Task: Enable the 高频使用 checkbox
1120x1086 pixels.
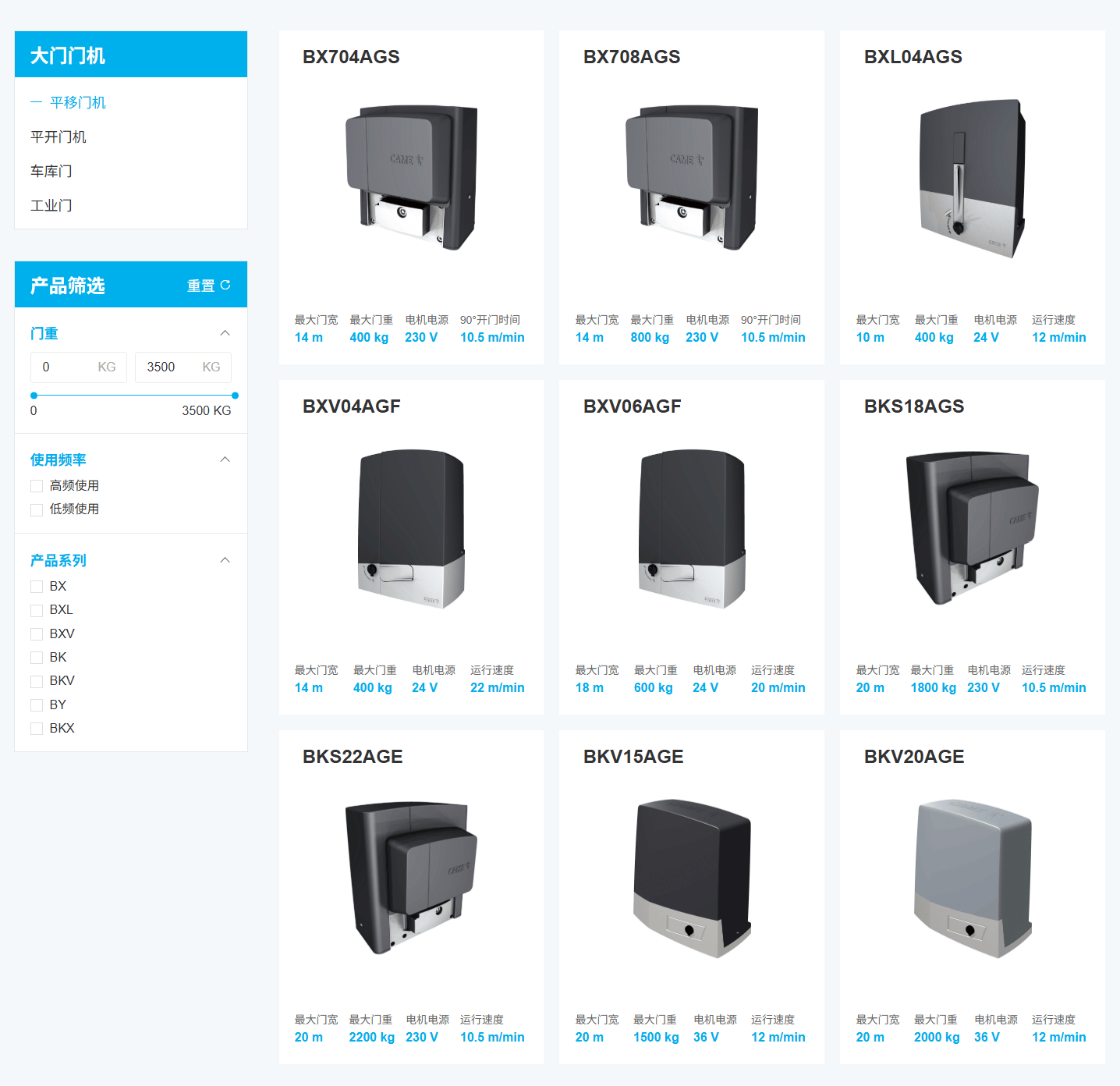Action: click(37, 486)
